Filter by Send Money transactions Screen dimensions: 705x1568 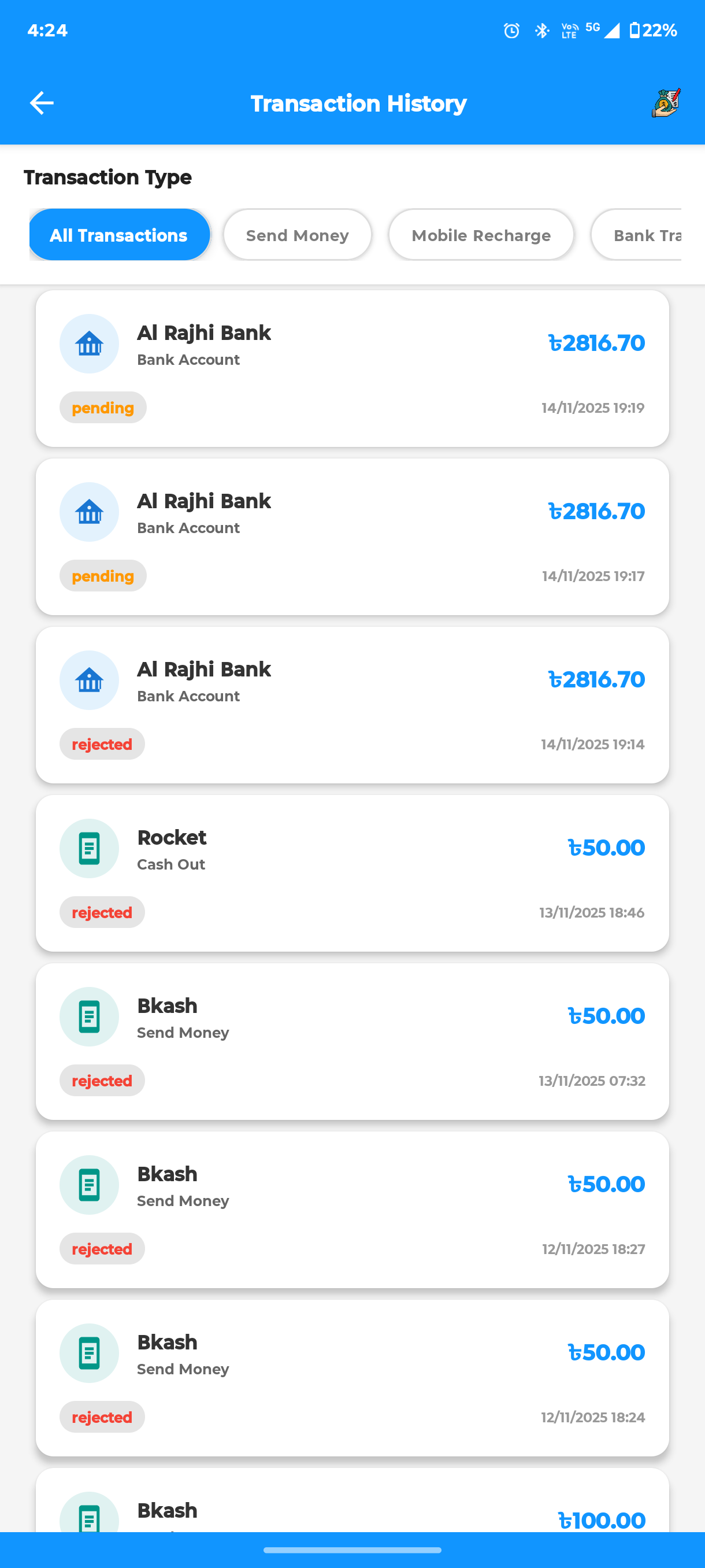pos(297,235)
